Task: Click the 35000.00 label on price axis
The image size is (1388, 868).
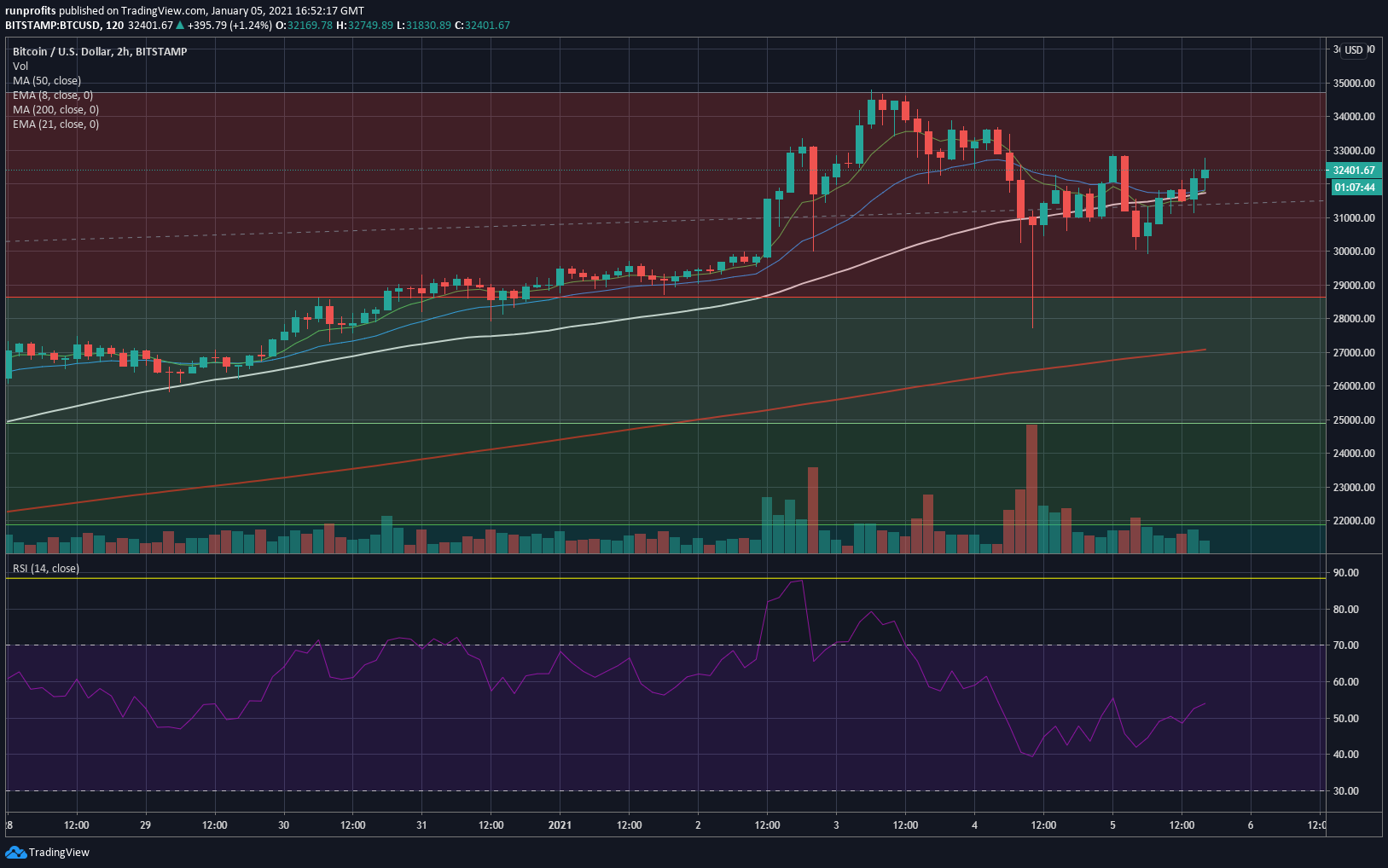Action: [1354, 84]
